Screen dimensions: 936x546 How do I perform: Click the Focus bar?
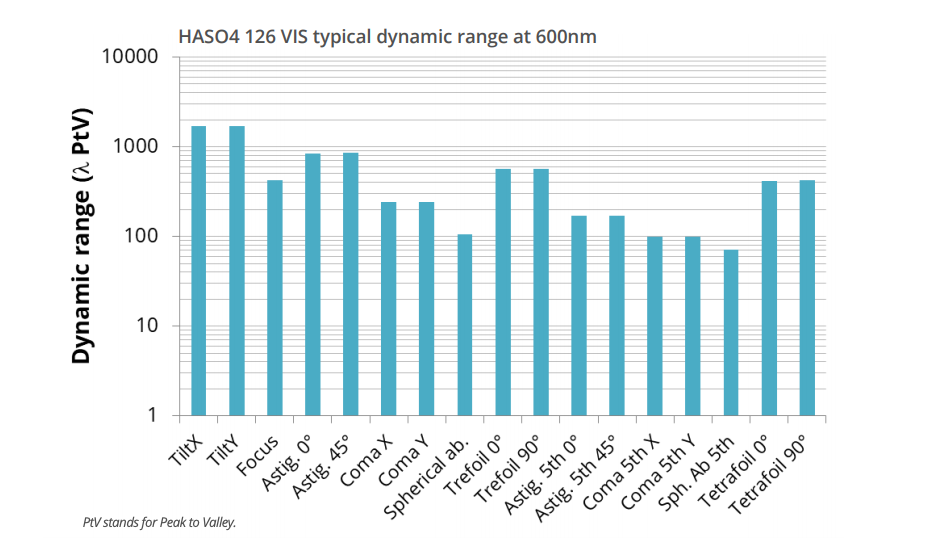[275, 298]
